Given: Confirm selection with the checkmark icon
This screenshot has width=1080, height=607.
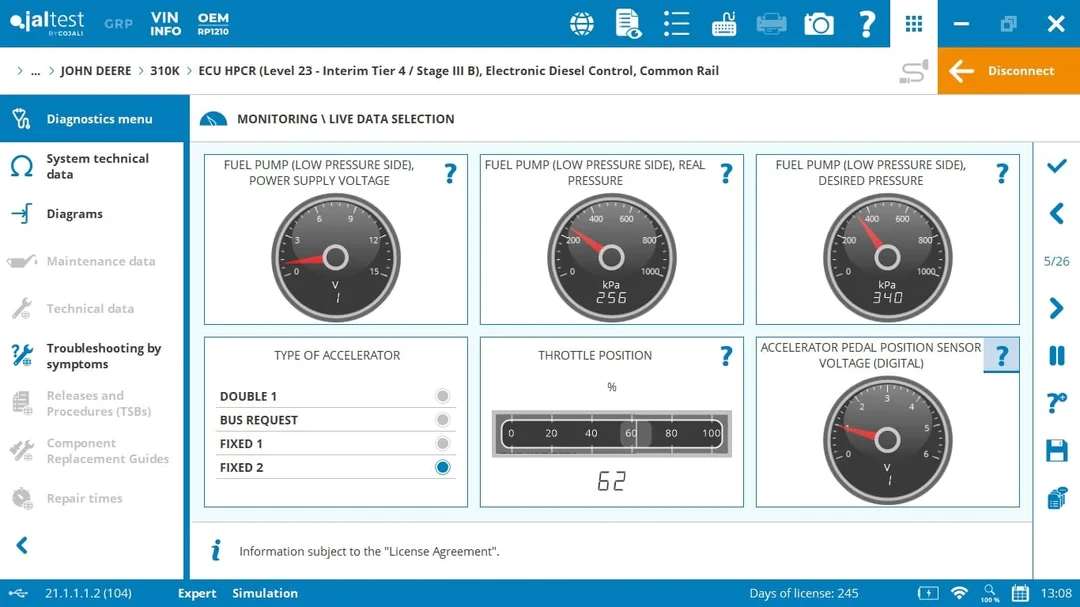Looking at the screenshot, I should click(x=1056, y=166).
